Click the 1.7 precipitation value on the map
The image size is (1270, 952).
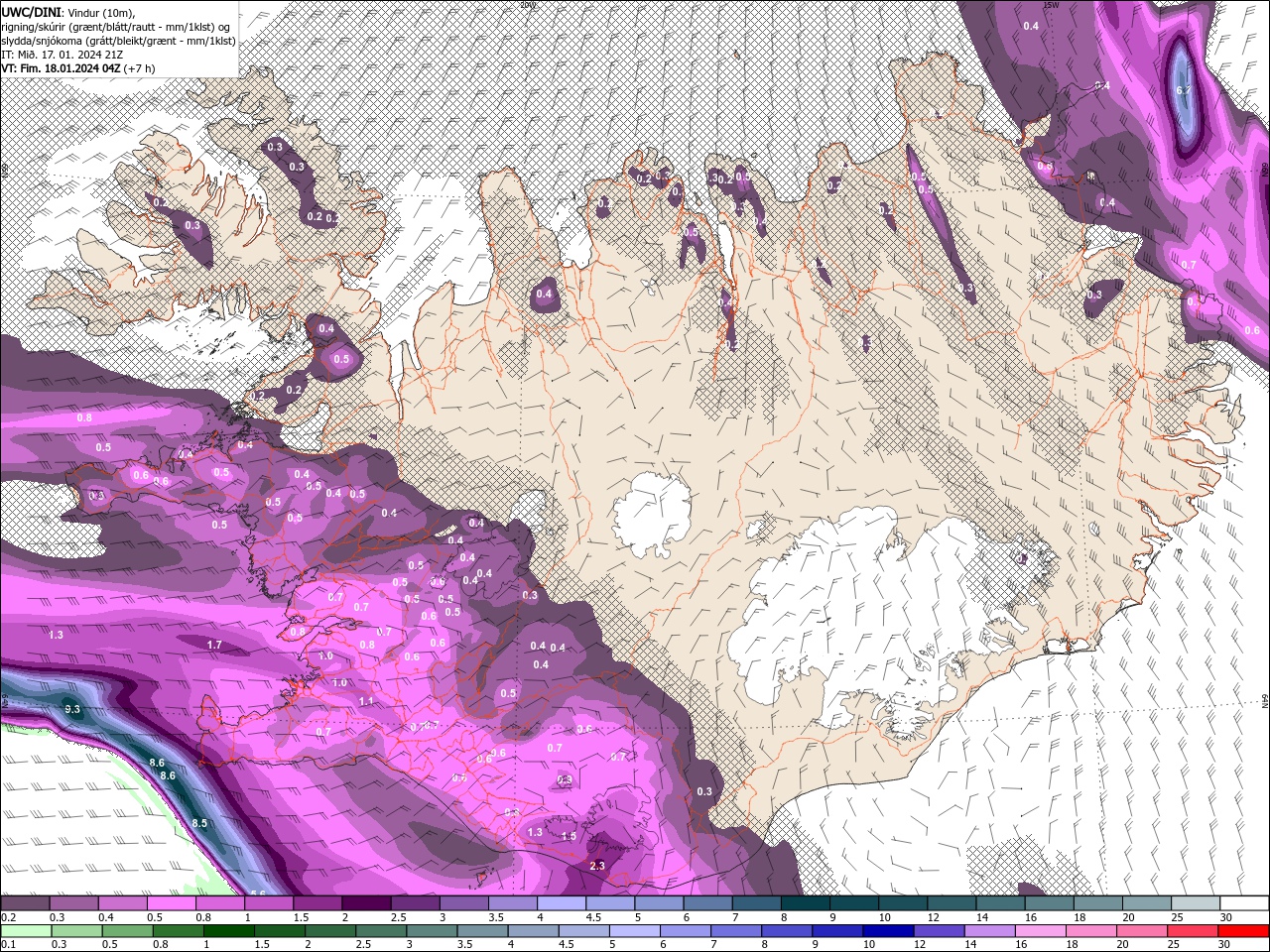point(214,645)
